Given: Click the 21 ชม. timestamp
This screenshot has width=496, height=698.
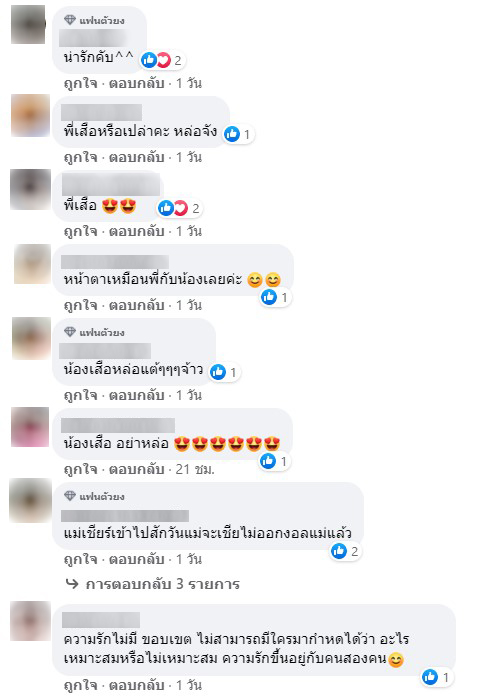Looking at the screenshot, I should tap(195, 469).
